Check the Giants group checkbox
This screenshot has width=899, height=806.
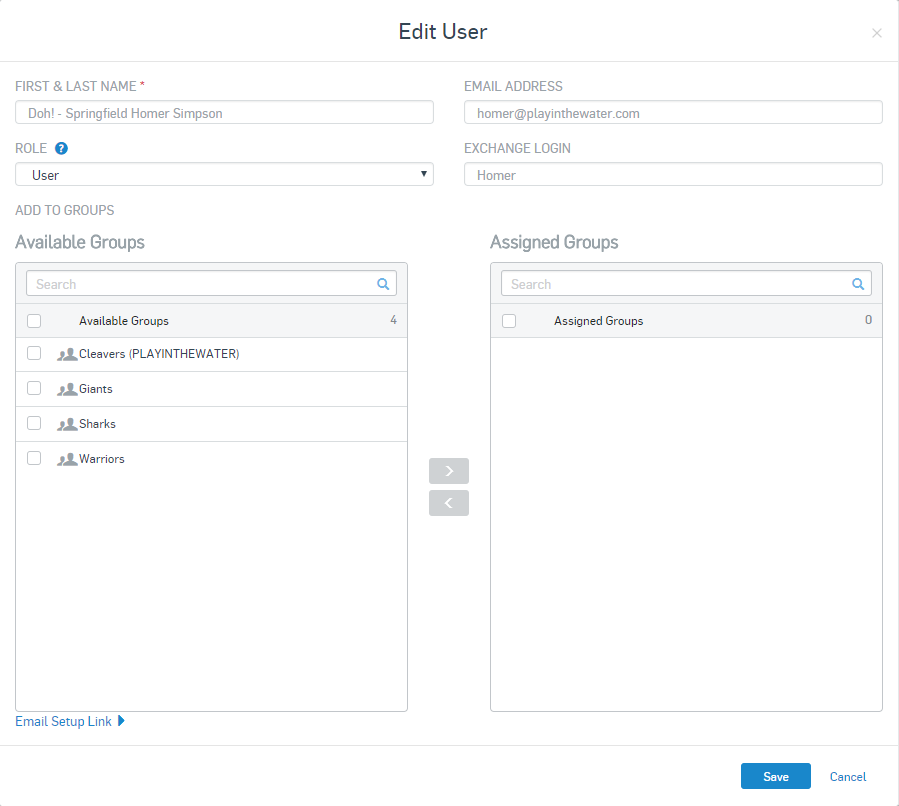pyautogui.click(x=34, y=388)
